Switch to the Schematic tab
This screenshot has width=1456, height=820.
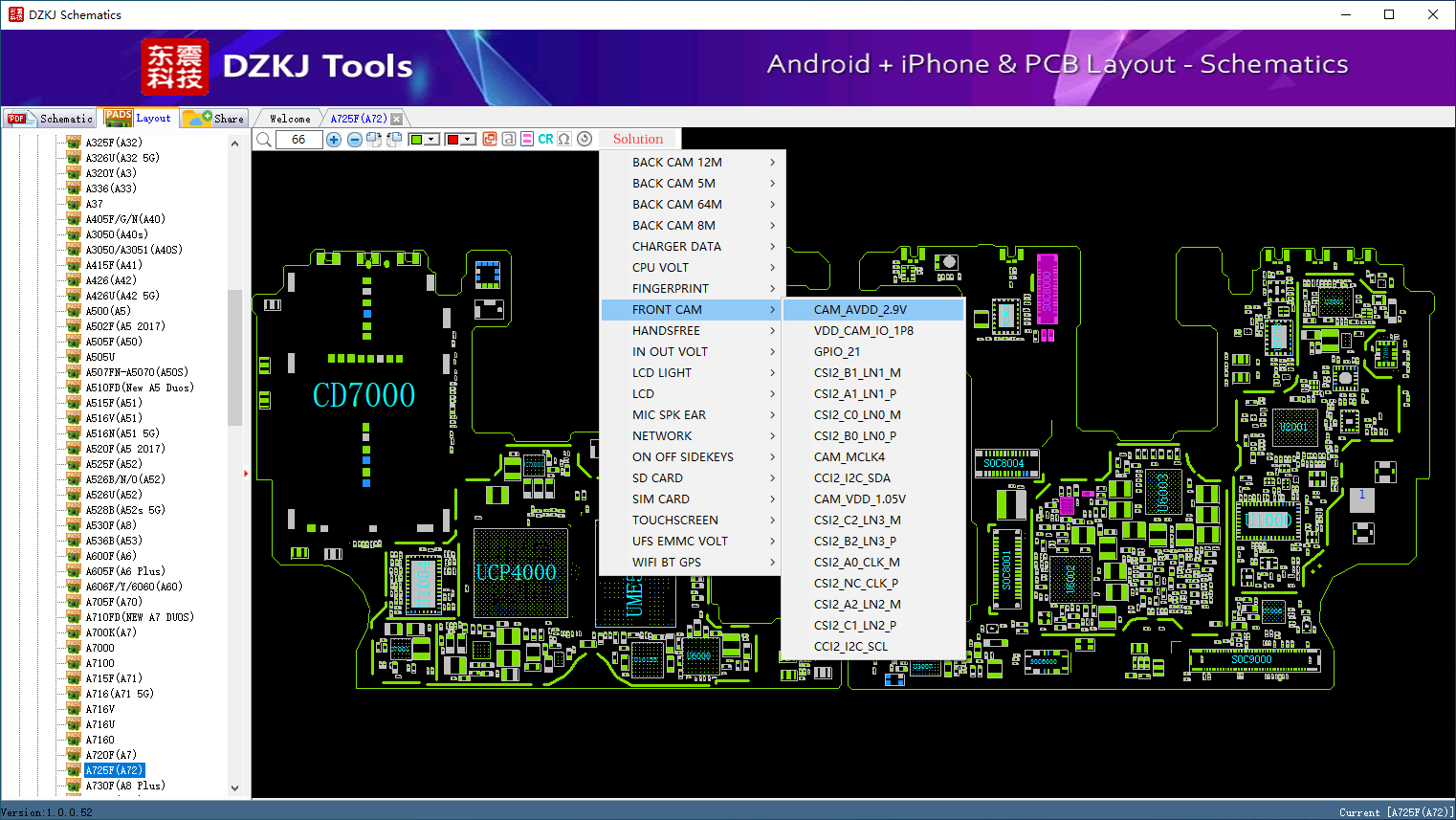point(51,119)
